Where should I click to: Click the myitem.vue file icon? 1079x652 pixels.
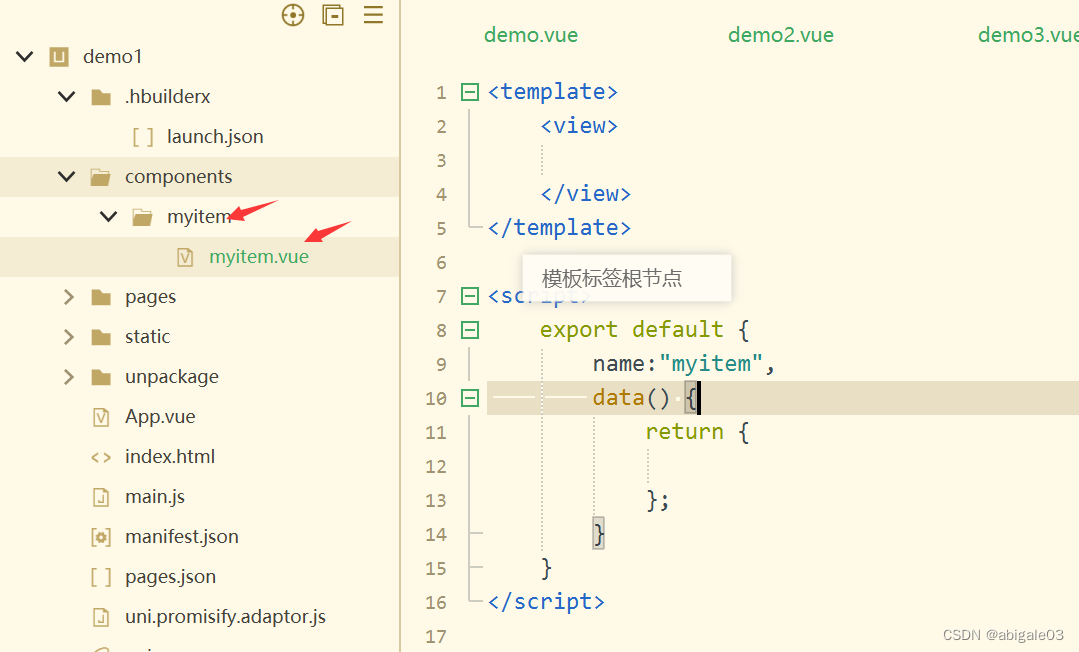click(185, 257)
